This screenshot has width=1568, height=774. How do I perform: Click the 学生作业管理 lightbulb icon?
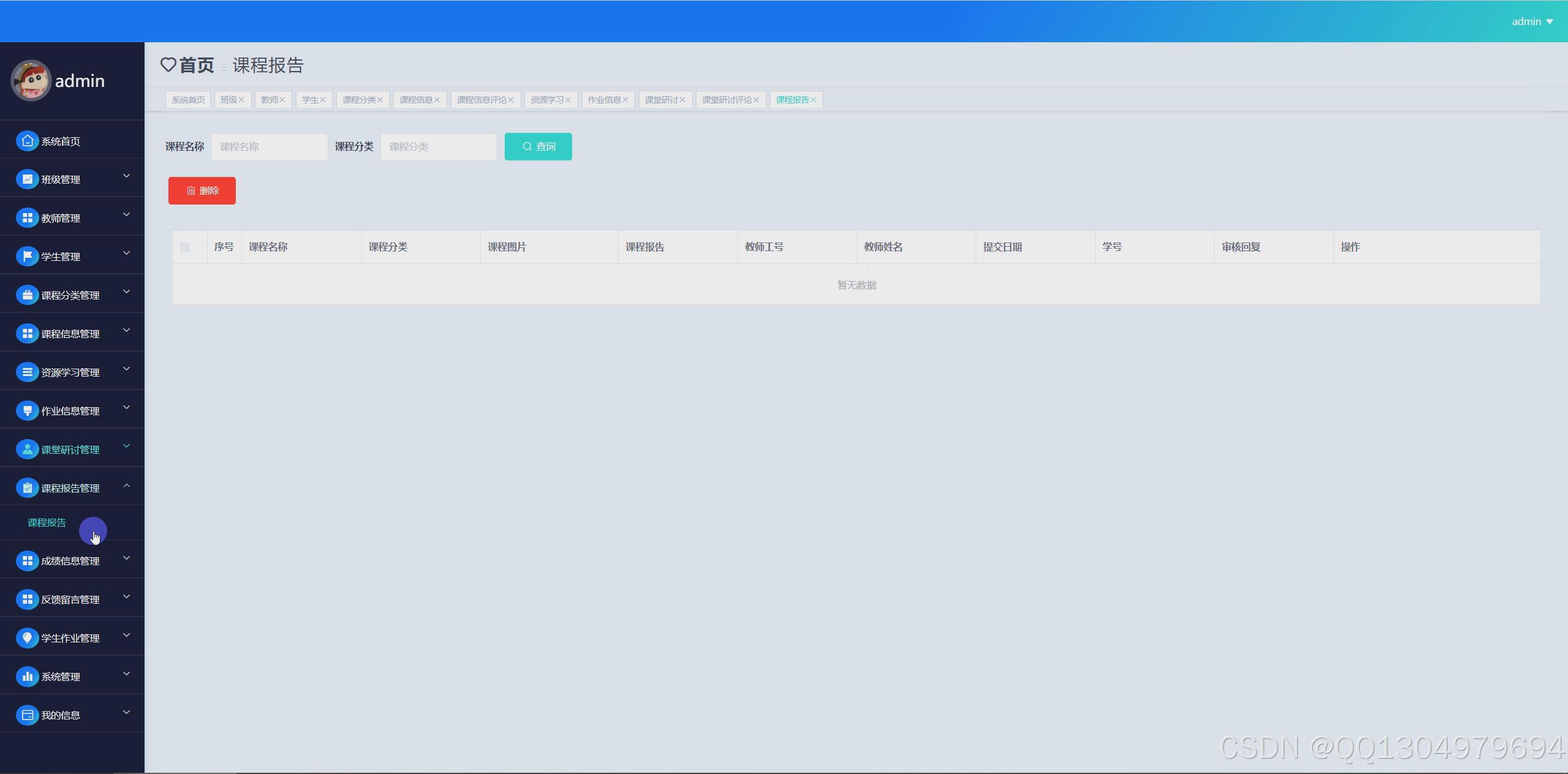pyautogui.click(x=27, y=638)
